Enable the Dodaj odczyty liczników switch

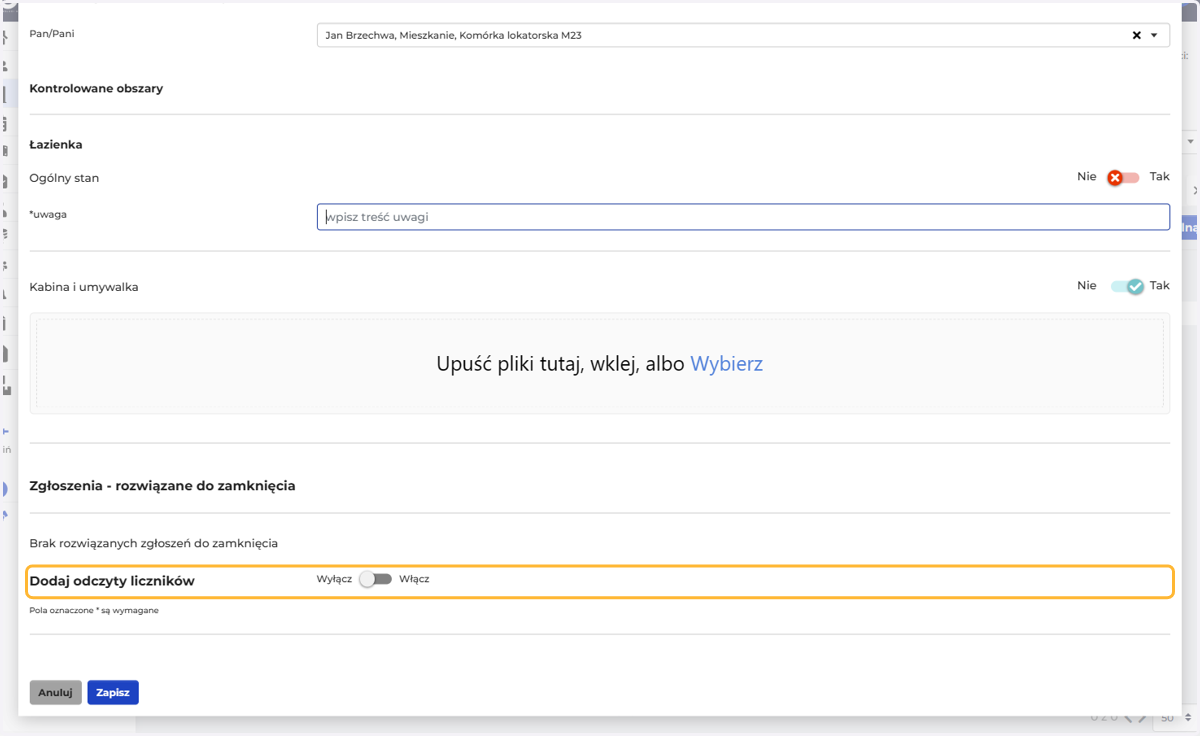point(376,579)
